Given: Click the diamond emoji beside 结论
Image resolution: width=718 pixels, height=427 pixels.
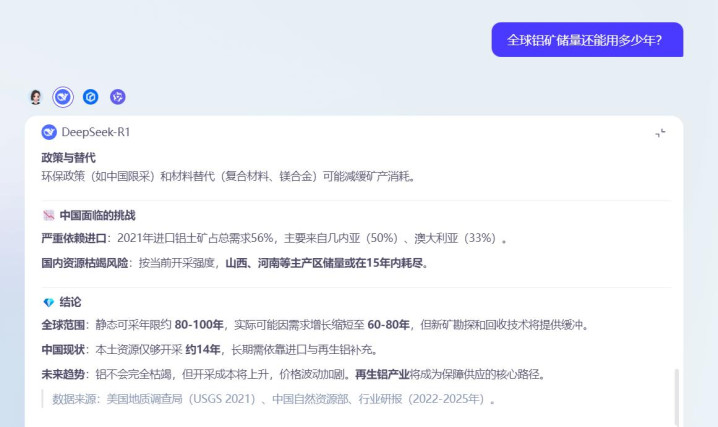Looking at the screenshot, I should point(49,302).
